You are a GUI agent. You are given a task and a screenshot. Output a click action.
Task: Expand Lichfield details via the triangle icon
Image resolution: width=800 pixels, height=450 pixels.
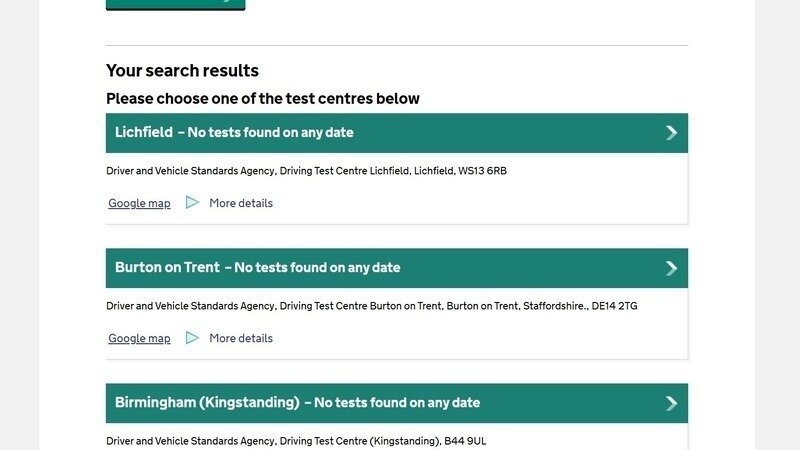[x=192, y=203]
